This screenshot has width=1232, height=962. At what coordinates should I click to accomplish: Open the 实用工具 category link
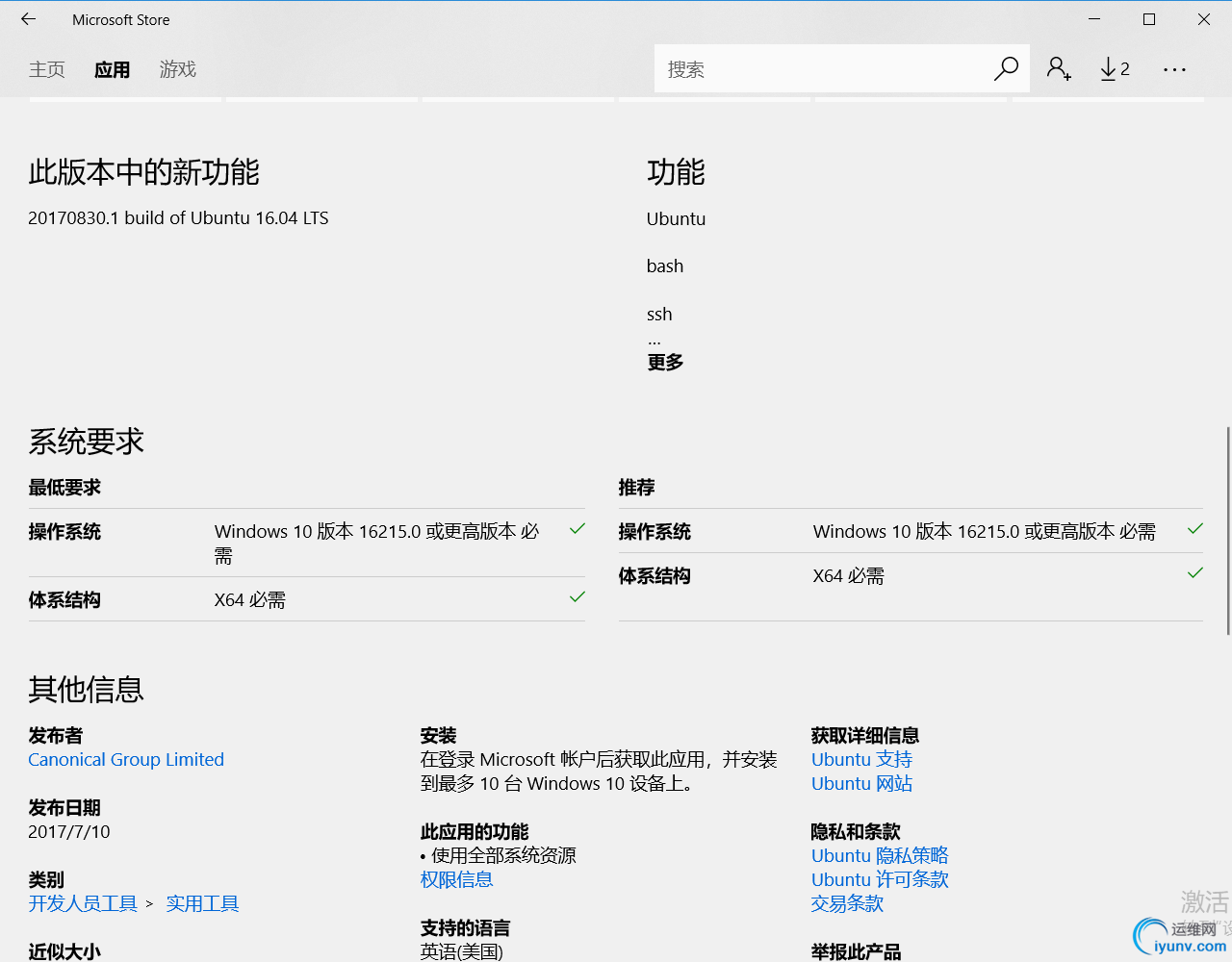point(202,903)
